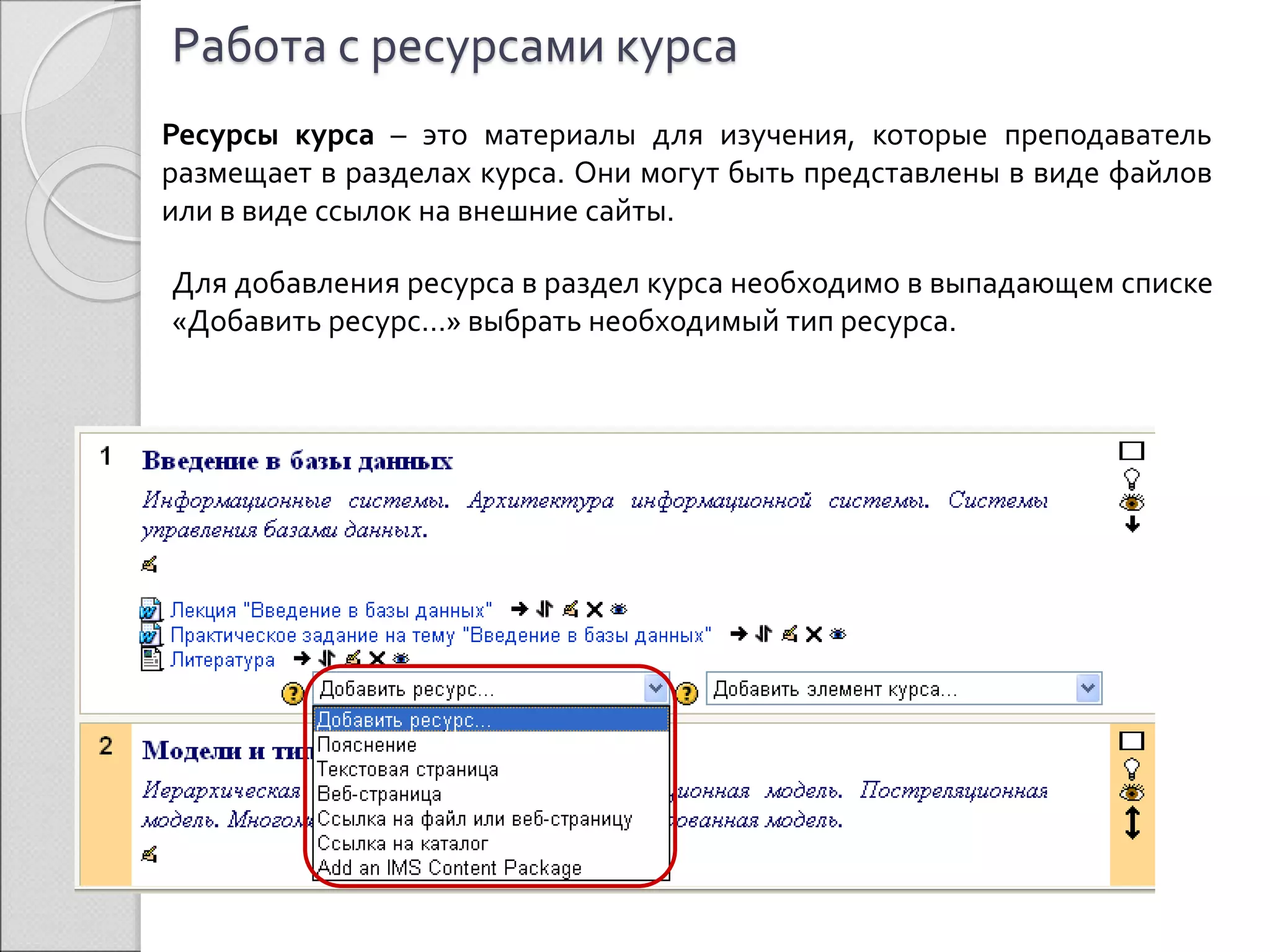
Task: Move section 1 down with arrow
Action: 1132,525
